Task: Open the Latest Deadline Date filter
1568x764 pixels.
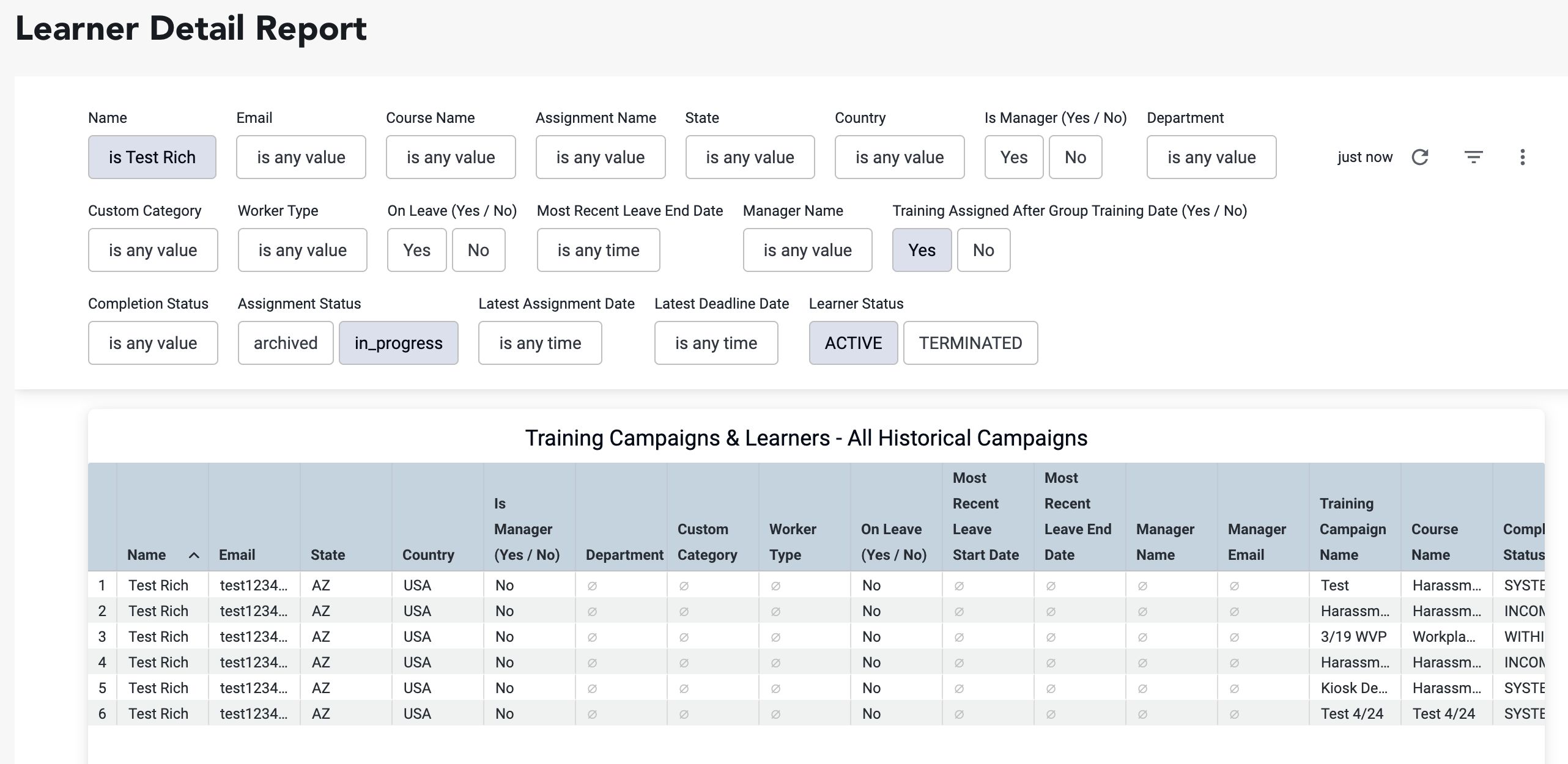Action: (716, 343)
